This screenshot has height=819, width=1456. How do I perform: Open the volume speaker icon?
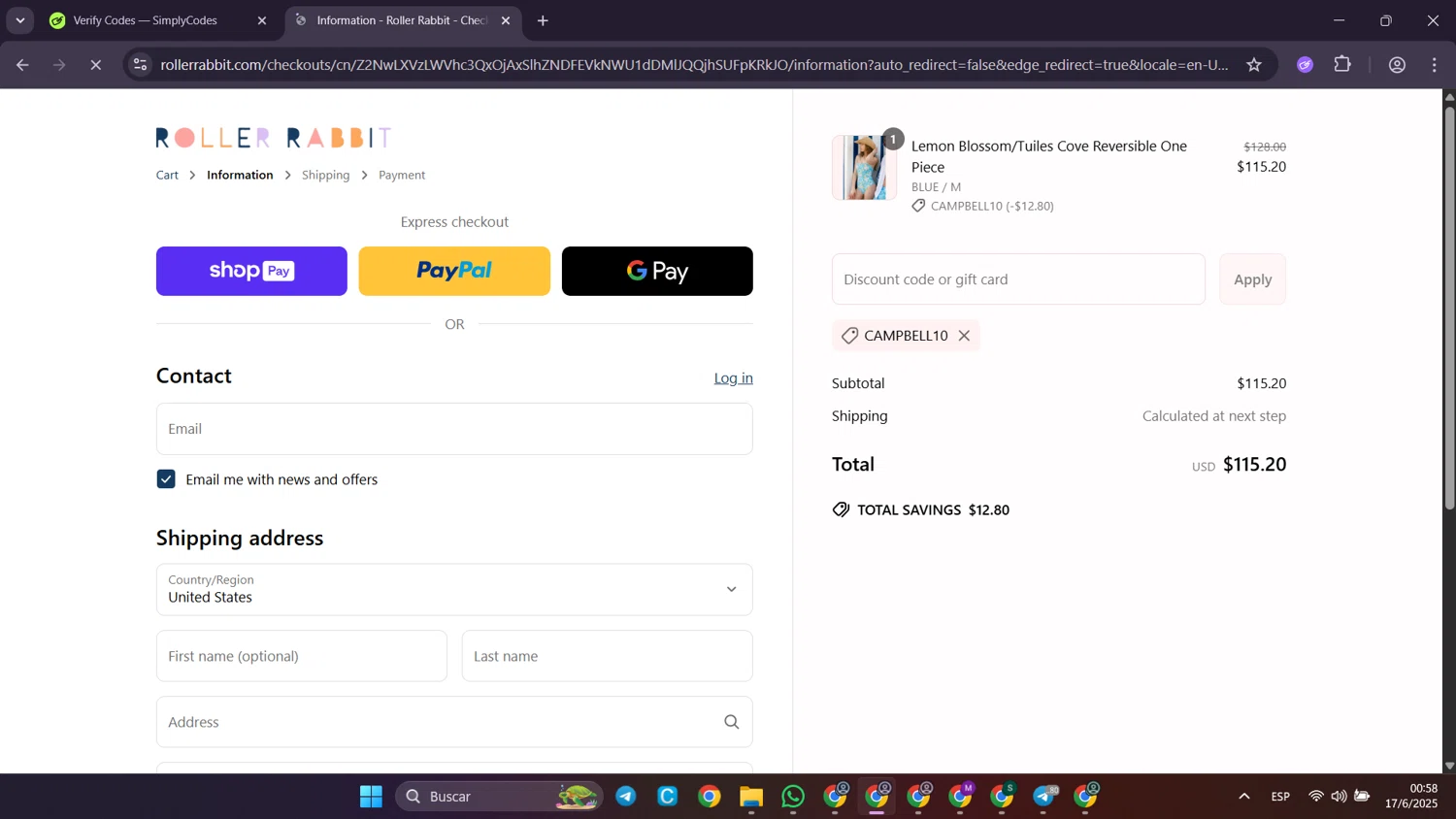pos(1340,797)
